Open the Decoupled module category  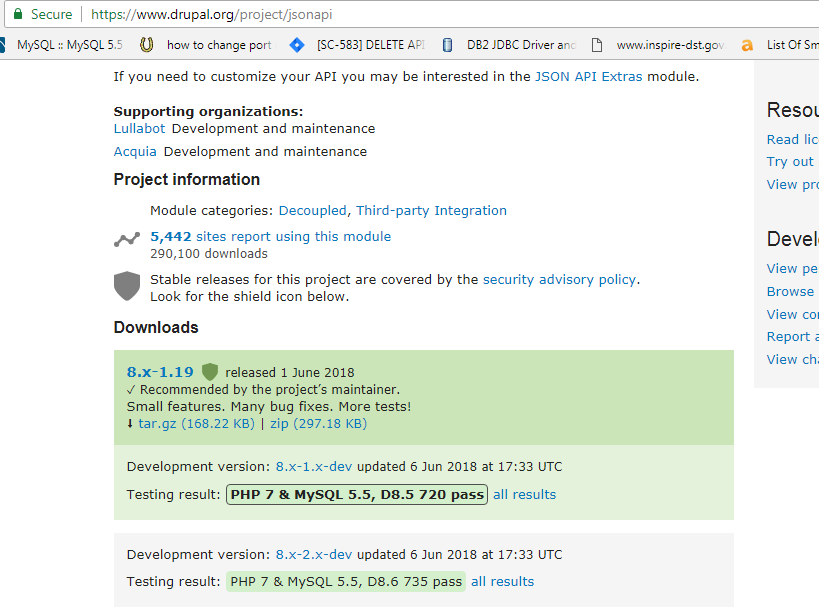312,211
